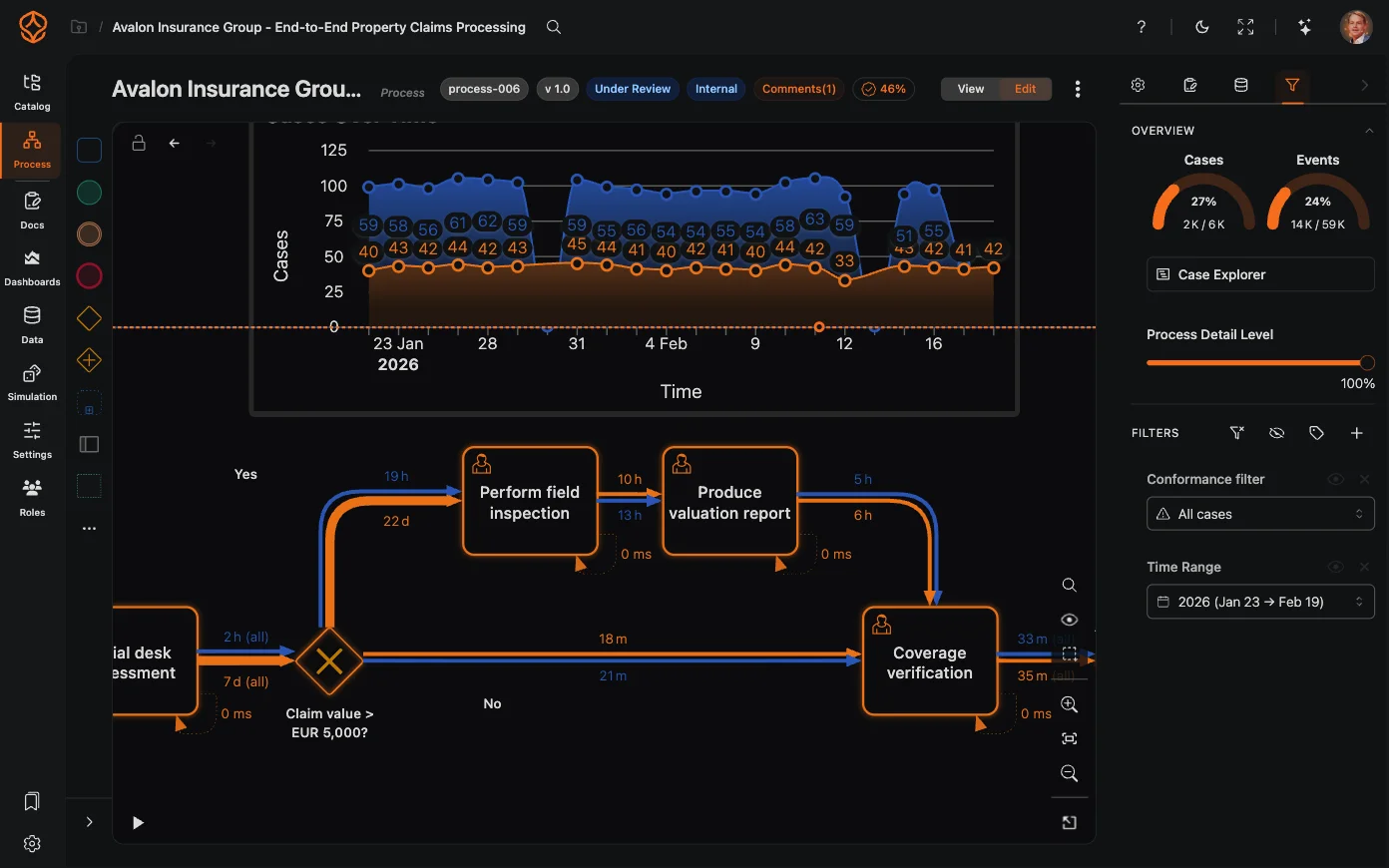Image resolution: width=1389 pixels, height=868 pixels.
Task: Open the help question mark
Action: pos(1142,27)
